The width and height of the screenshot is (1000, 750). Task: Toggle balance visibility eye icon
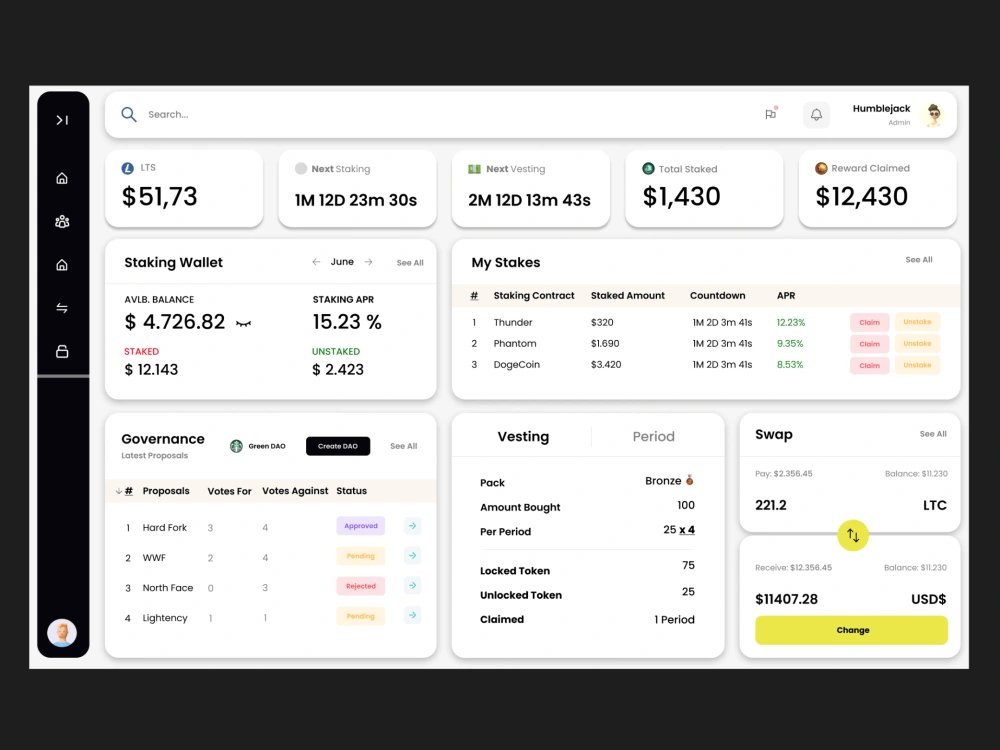click(243, 324)
